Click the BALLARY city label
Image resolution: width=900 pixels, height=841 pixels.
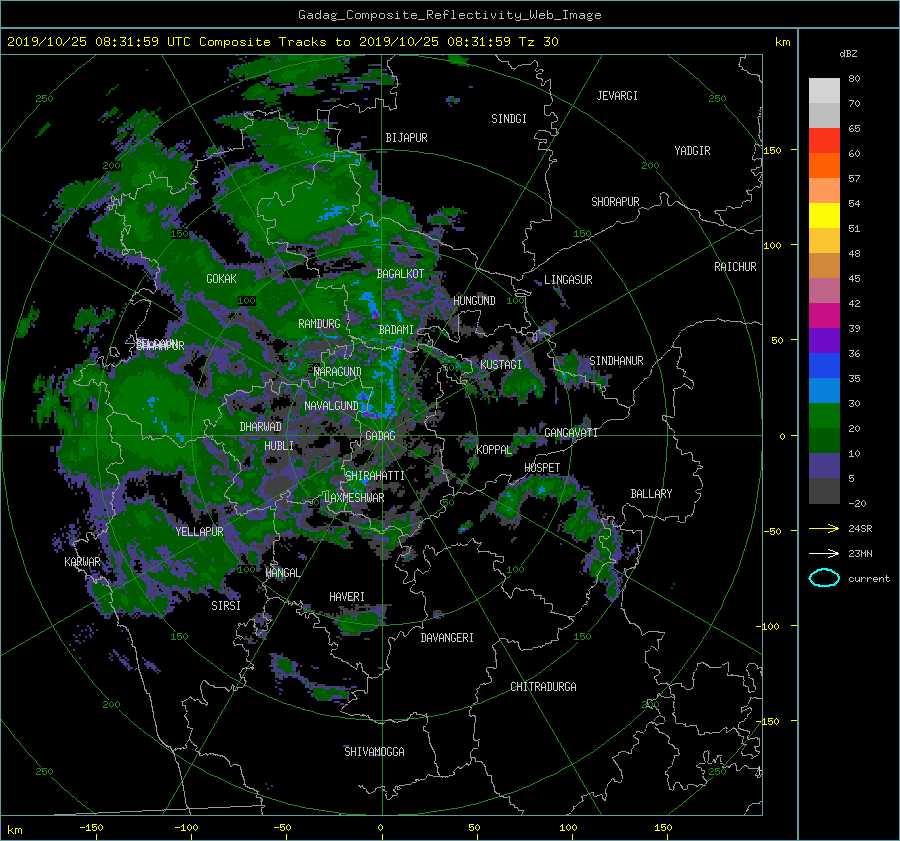tap(651, 494)
